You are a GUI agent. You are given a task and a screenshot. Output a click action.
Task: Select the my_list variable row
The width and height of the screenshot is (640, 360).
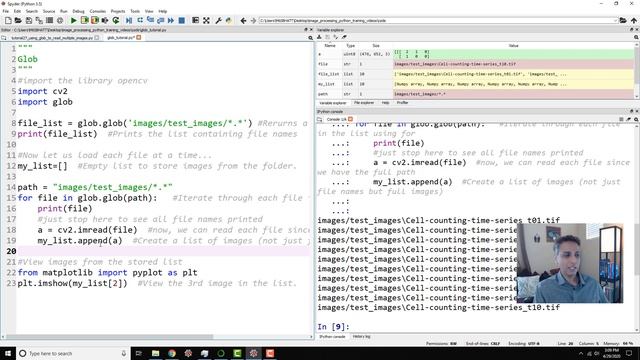click(x=476, y=84)
